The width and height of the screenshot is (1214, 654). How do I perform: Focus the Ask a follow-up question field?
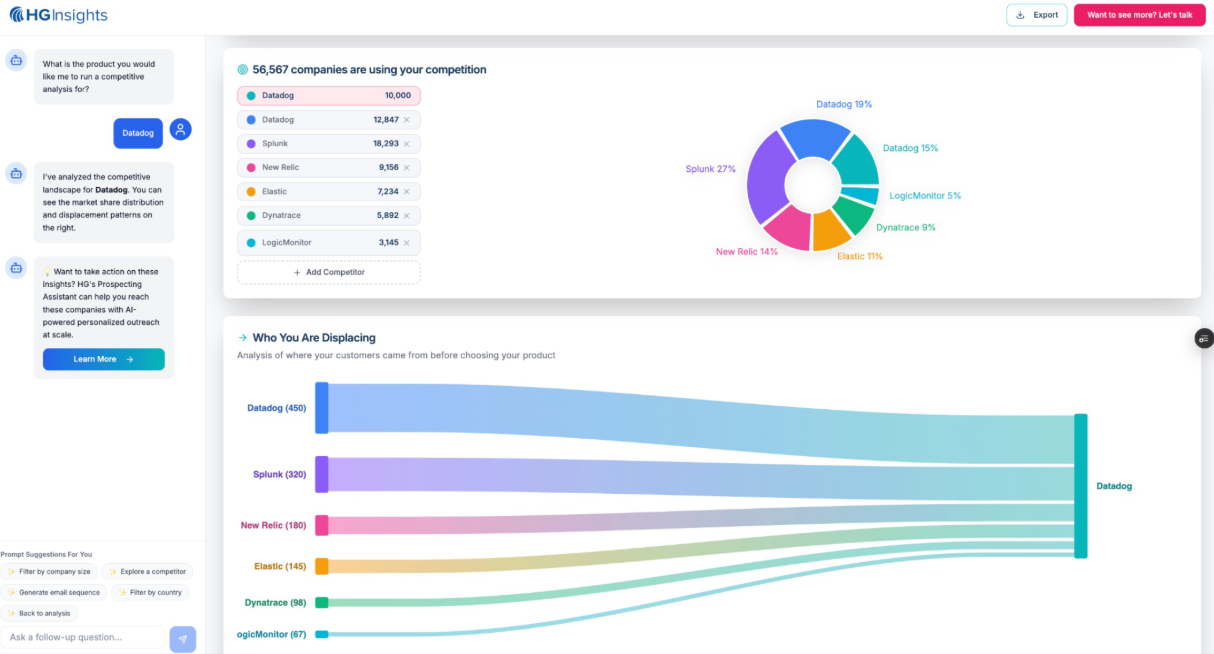pos(84,637)
